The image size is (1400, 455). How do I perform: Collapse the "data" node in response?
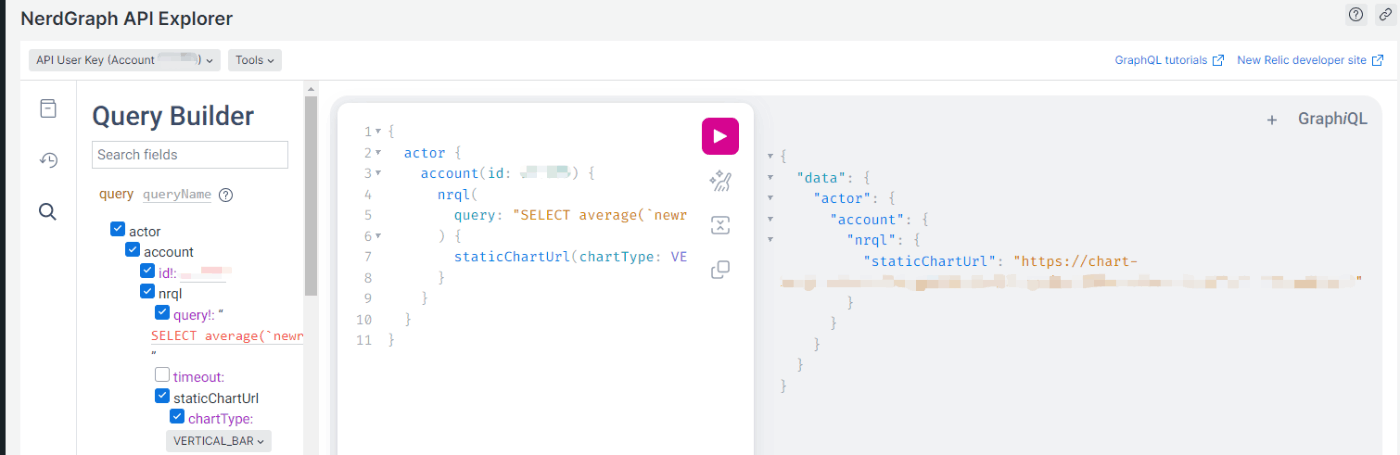point(770,177)
